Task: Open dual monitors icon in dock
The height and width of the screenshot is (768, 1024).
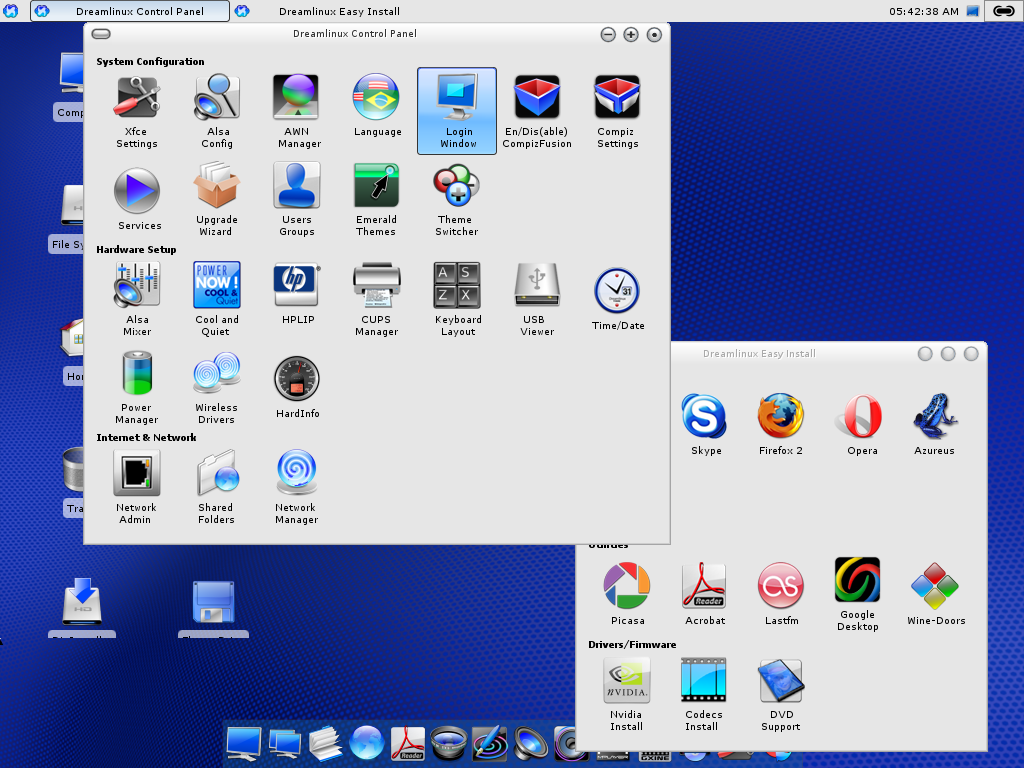Action: click(x=285, y=744)
